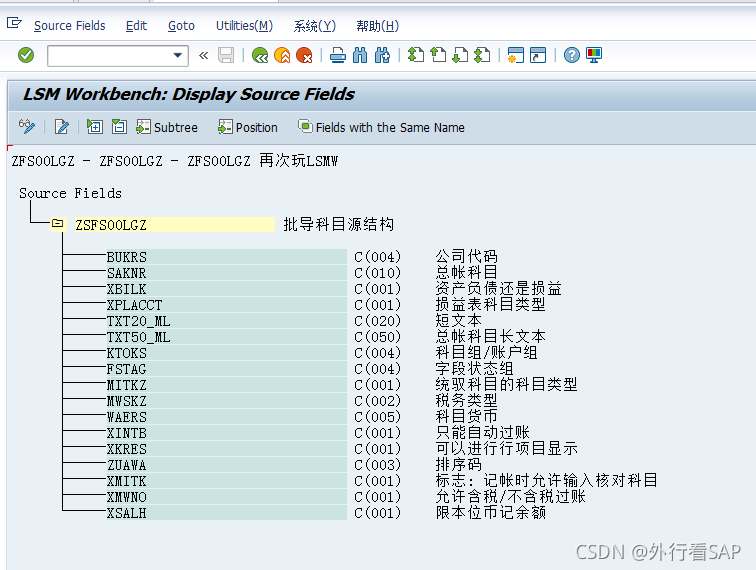Select the ZUAWA field row
Screen dimensions: 756x570
click(227, 465)
